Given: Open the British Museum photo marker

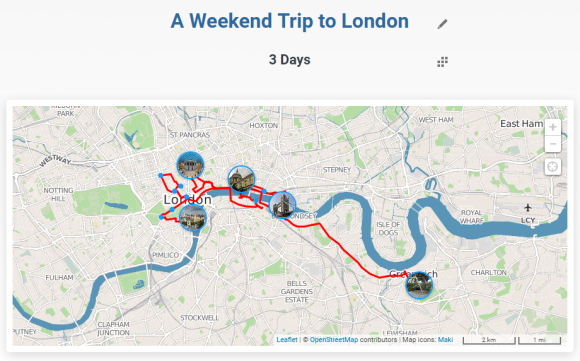Looking at the screenshot, I should pyautogui.click(x=190, y=165).
